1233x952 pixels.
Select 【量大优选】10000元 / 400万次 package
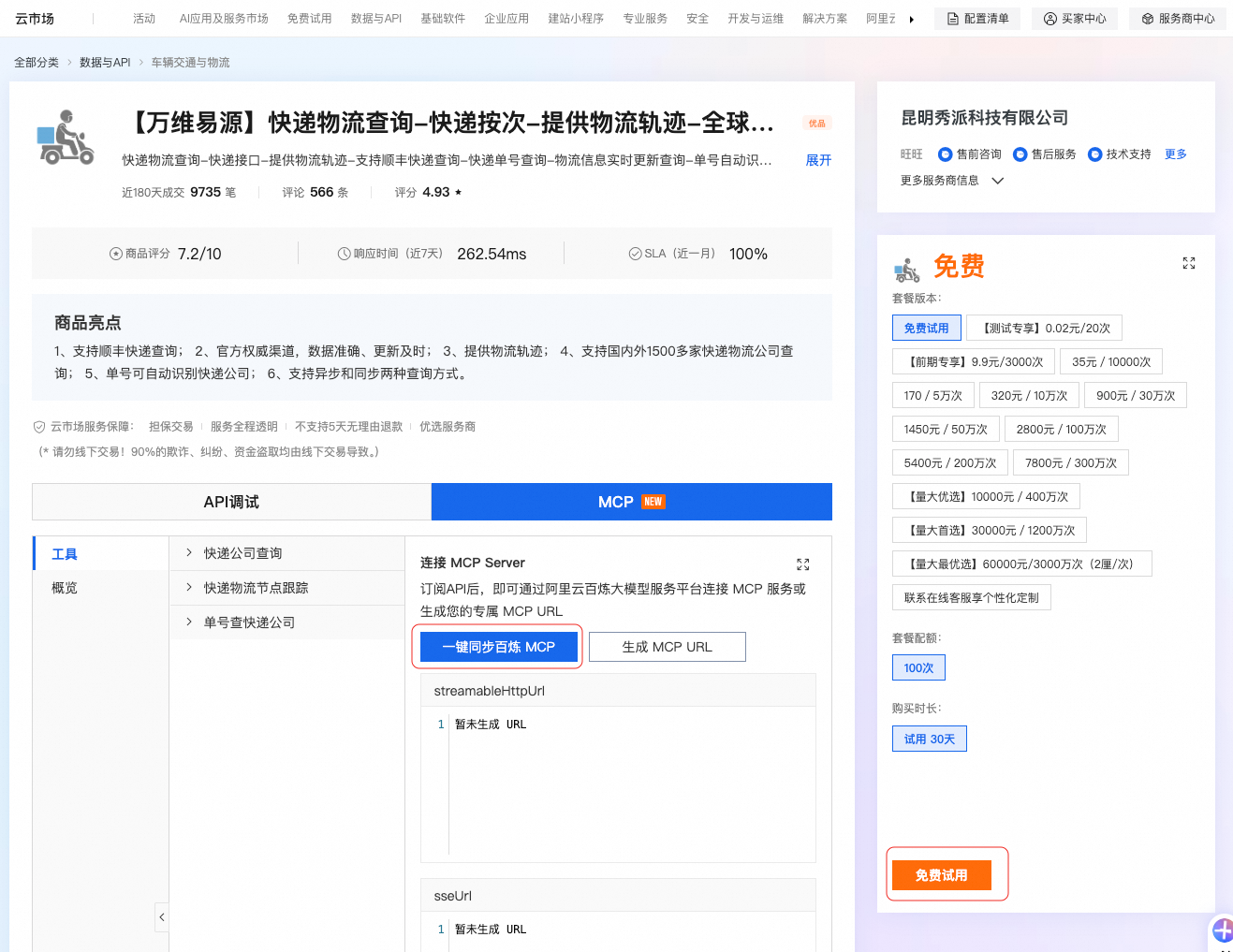tap(986, 497)
